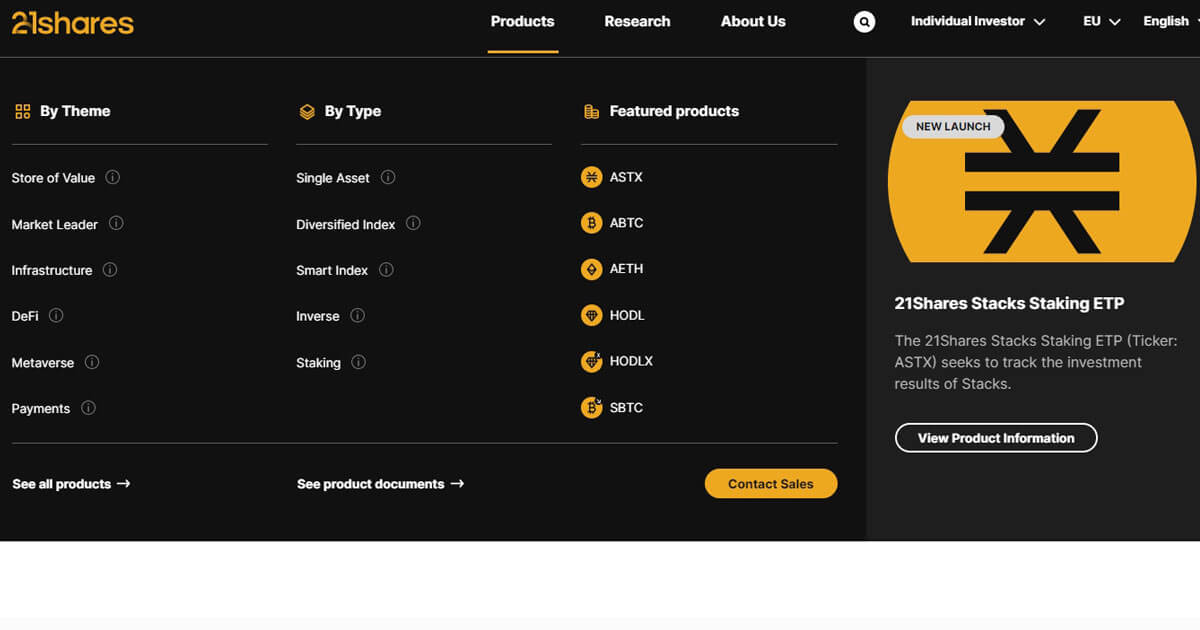Open the English language dropdown

1171,21
